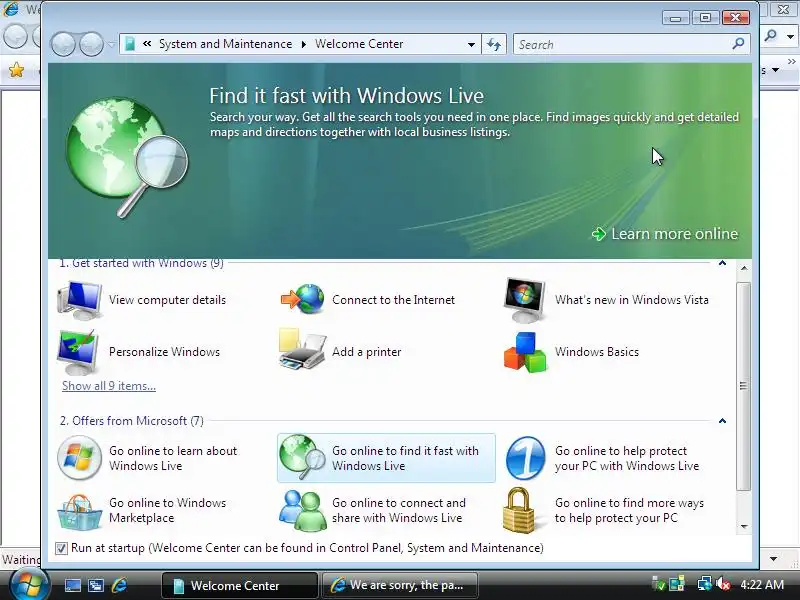Click Personalize Windows label
This screenshot has width=800, height=600.
pyautogui.click(x=164, y=352)
